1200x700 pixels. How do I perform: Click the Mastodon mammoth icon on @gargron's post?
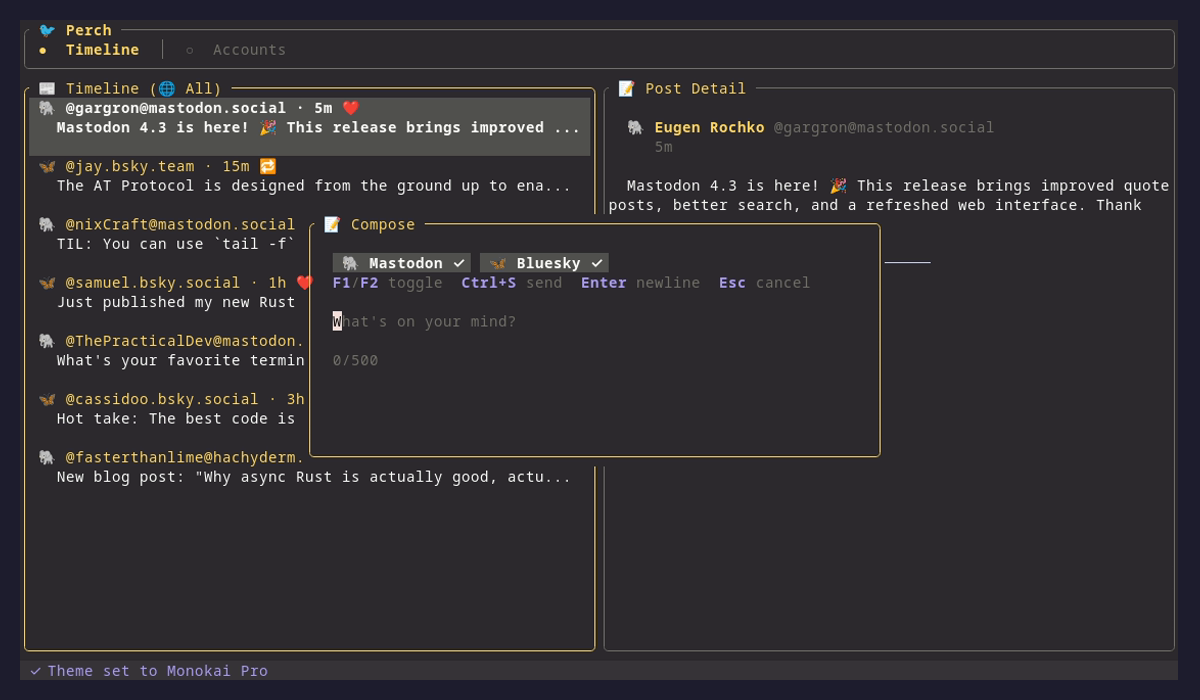point(45,108)
